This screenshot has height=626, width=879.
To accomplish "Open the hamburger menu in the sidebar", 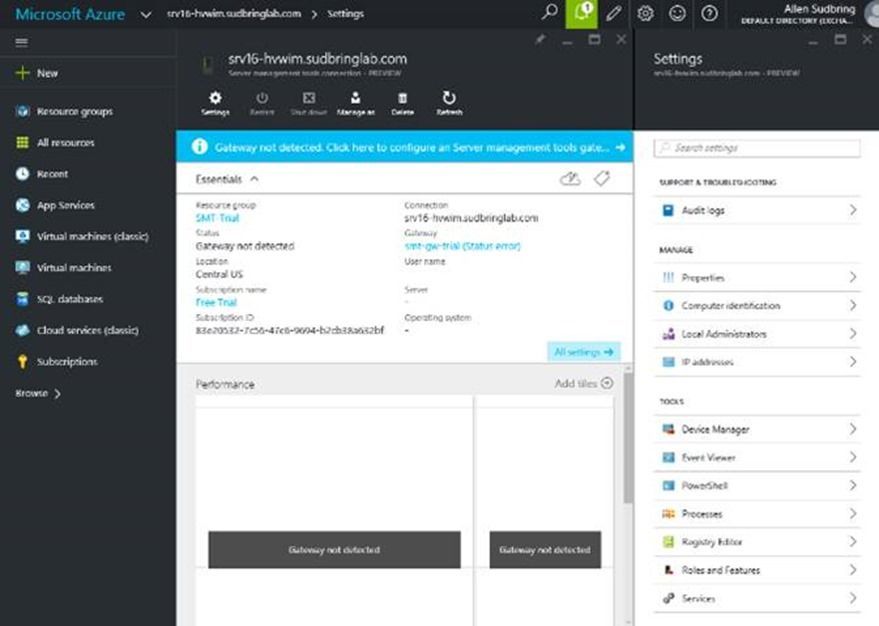I will 21,43.
